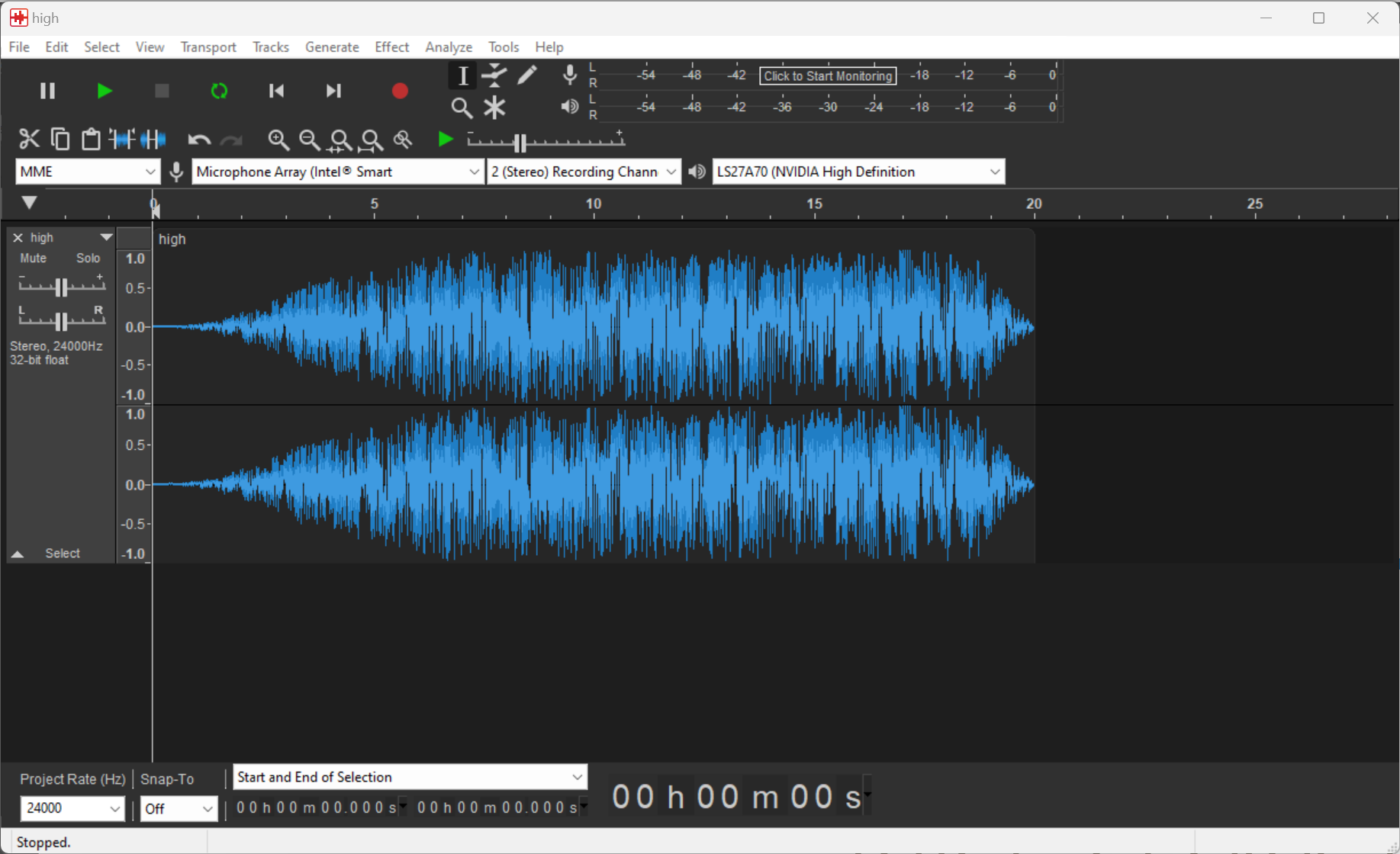Start recording with the red Record button
This screenshot has height=854, width=1400.
coord(400,91)
